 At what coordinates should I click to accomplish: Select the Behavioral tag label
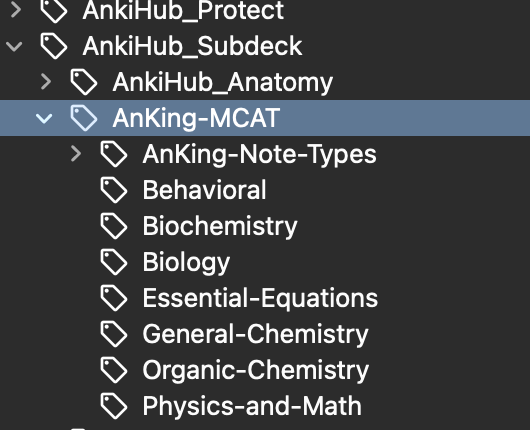click(x=204, y=190)
